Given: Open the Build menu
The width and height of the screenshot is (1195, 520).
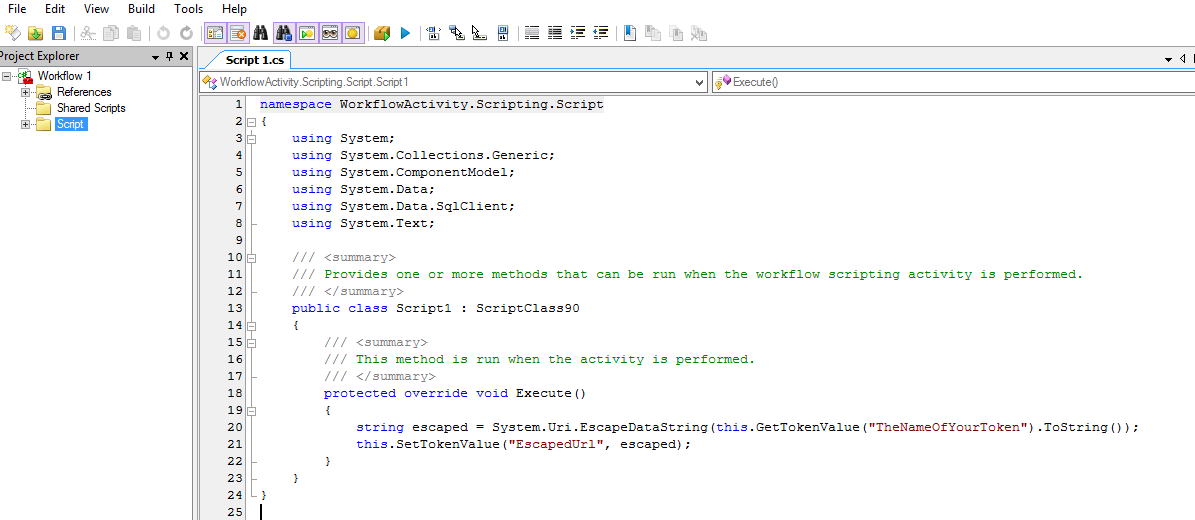Looking at the screenshot, I should point(142,9).
